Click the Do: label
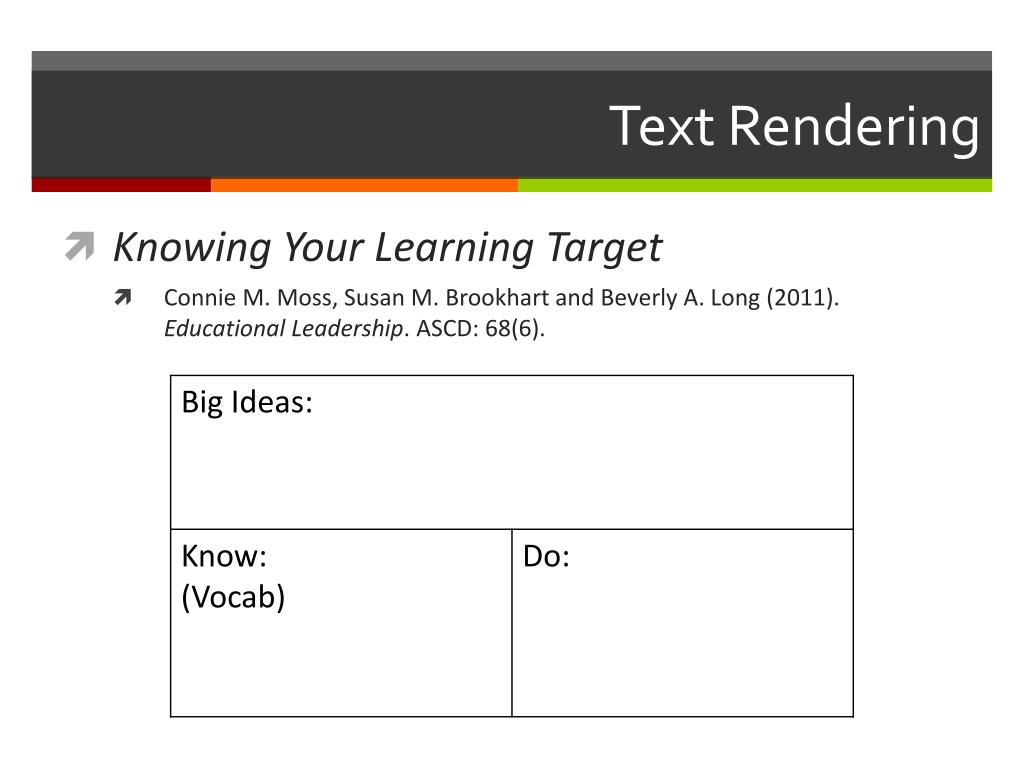This screenshot has height=768, width=1024. tap(546, 556)
